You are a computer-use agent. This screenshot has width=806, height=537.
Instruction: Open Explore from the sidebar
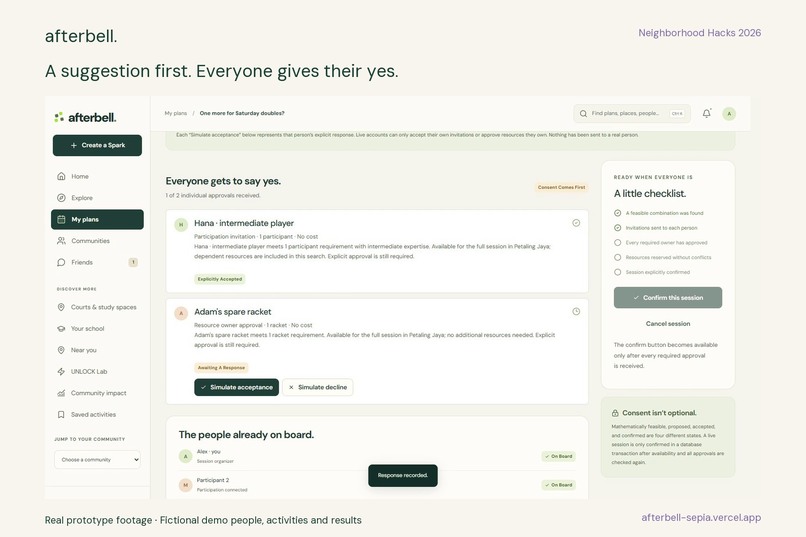(97, 198)
